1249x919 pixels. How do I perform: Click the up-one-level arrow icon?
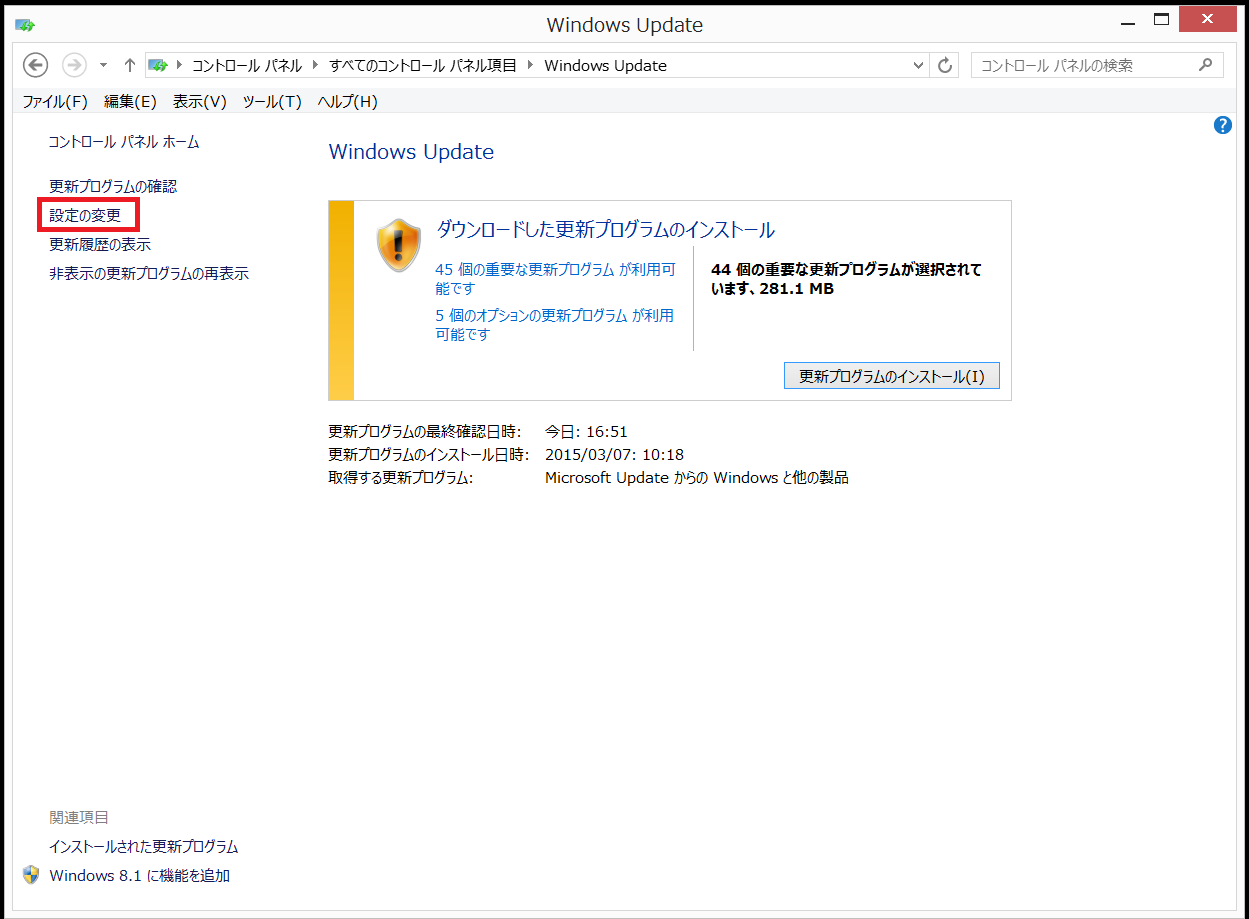129,65
